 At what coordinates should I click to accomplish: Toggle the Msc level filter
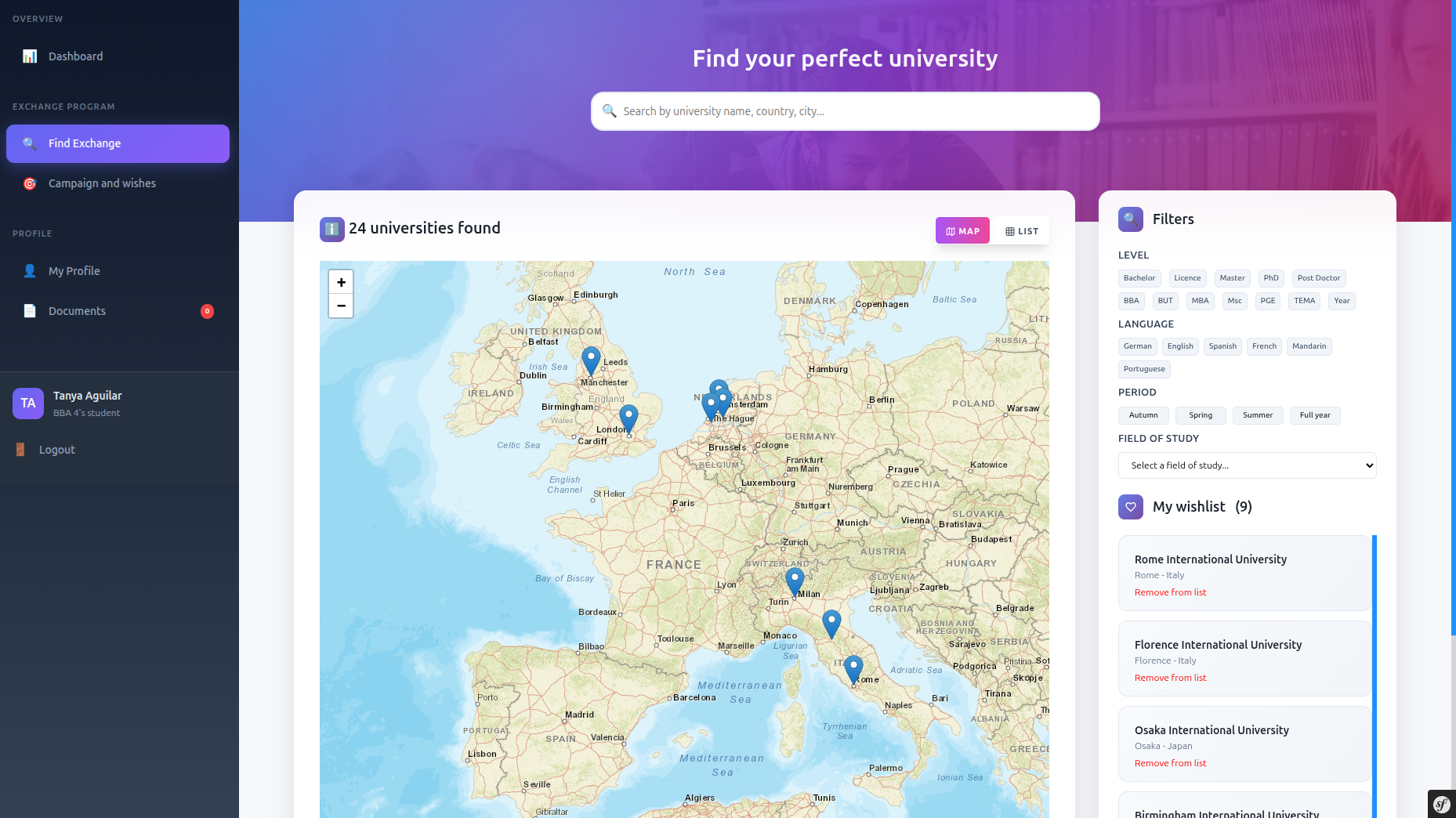tap(1235, 301)
